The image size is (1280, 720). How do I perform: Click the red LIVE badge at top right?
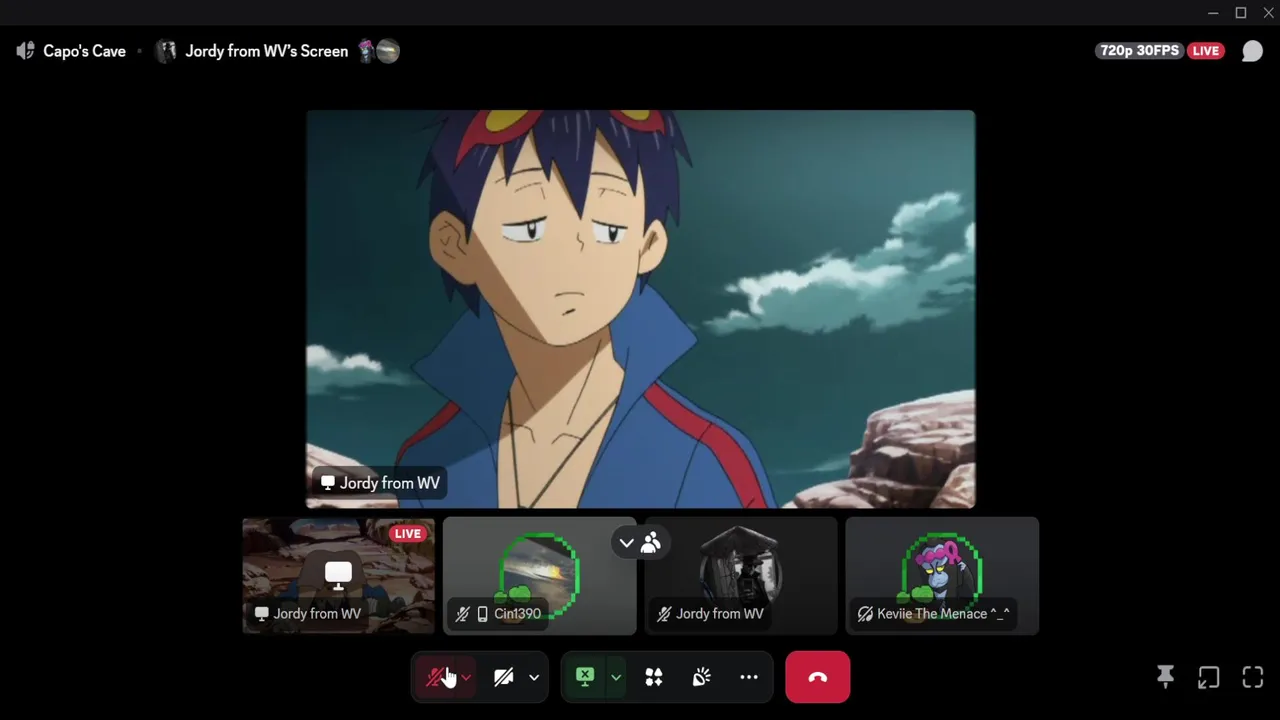click(1206, 51)
